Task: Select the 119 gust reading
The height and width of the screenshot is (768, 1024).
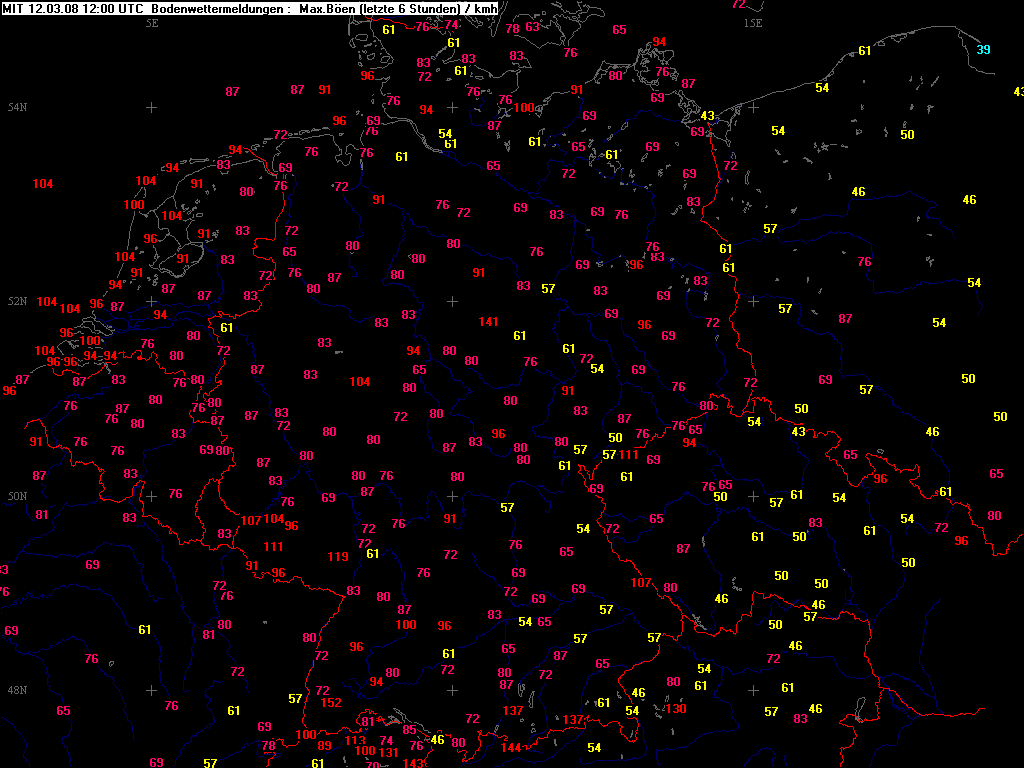Action: [x=338, y=557]
